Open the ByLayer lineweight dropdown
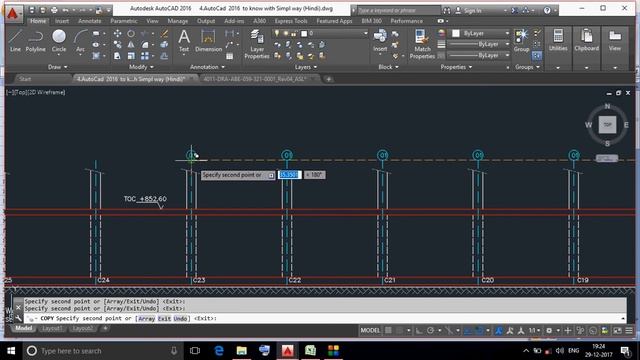The image size is (640, 360). [x=478, y=44]
